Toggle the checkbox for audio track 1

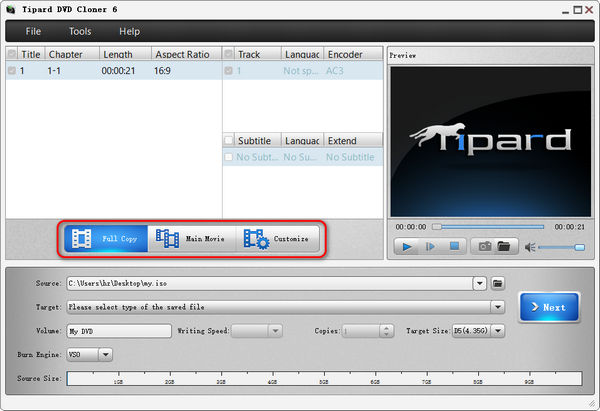point(228,70)
